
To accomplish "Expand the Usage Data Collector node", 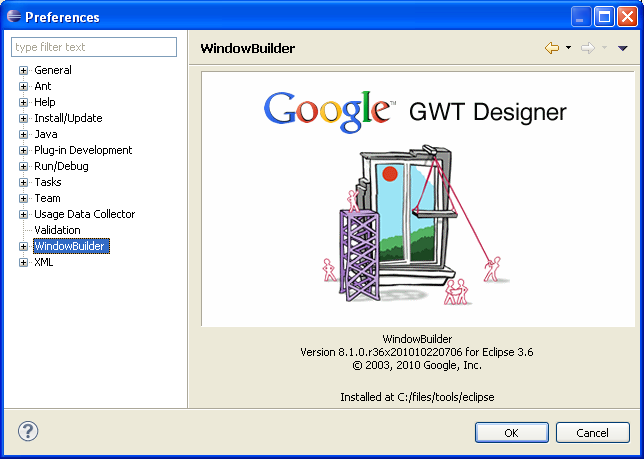I will coord(23,214).
